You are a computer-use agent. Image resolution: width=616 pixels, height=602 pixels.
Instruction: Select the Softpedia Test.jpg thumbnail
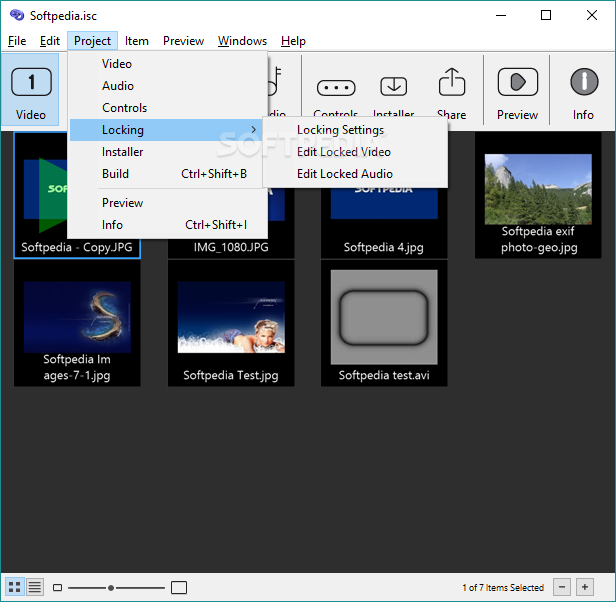point(231,323)
